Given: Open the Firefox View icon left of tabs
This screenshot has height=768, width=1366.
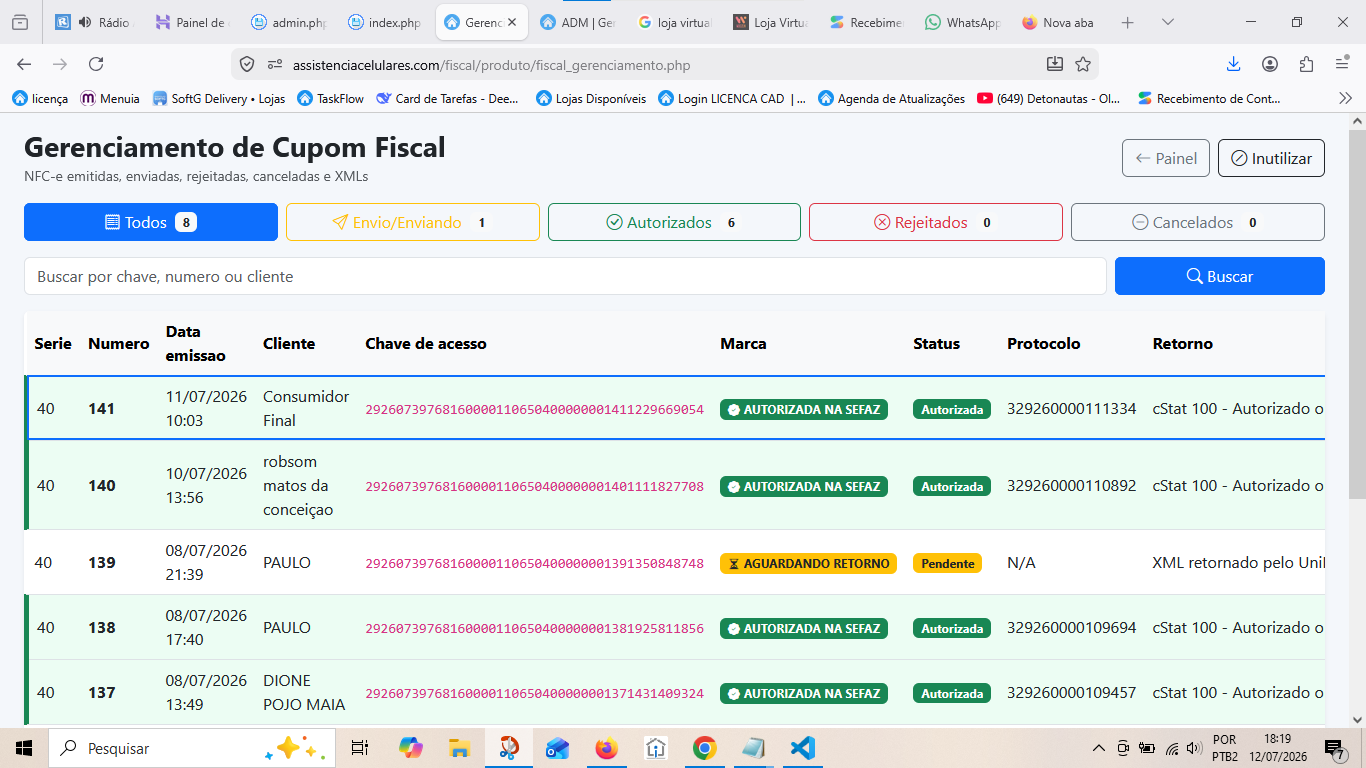Looking at the screenshot, I should pyautogui.click(x=20, y=22).
